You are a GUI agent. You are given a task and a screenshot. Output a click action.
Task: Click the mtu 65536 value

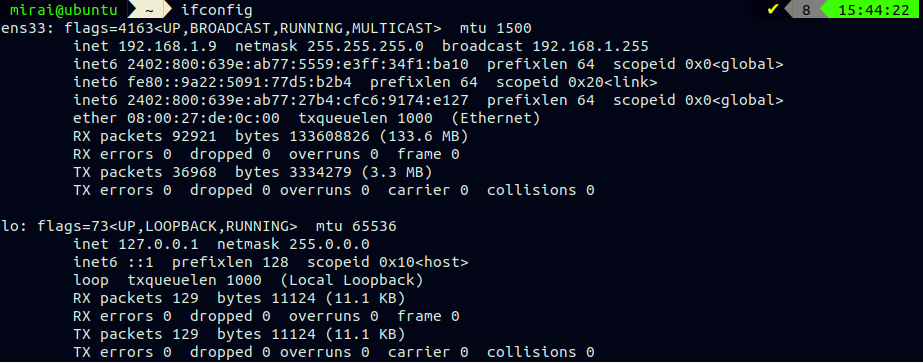tap(356, 227)
